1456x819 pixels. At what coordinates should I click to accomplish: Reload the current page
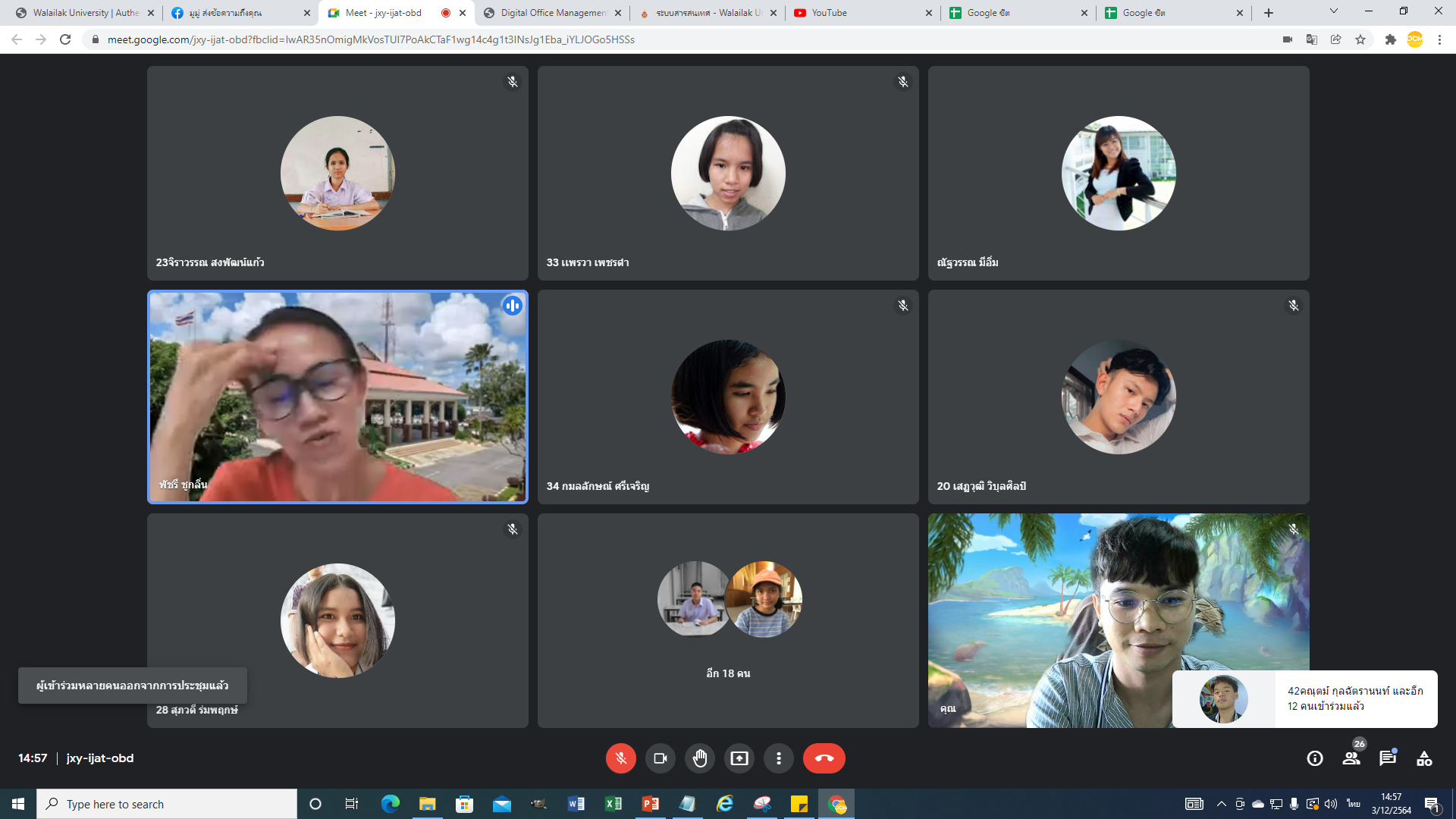[x=65, y=39]
